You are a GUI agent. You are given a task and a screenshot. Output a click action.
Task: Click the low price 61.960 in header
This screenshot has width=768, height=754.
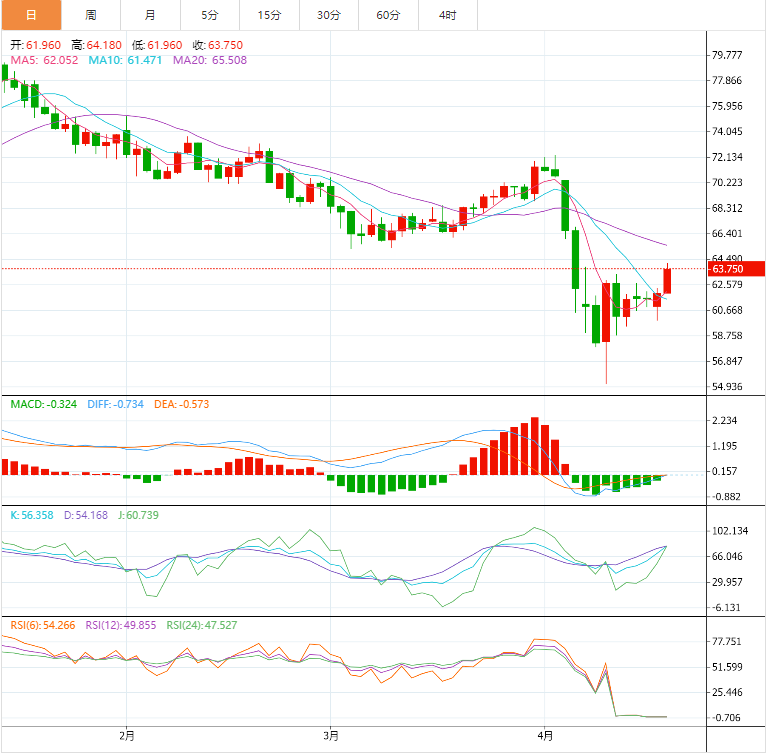(x=165, y=45)
